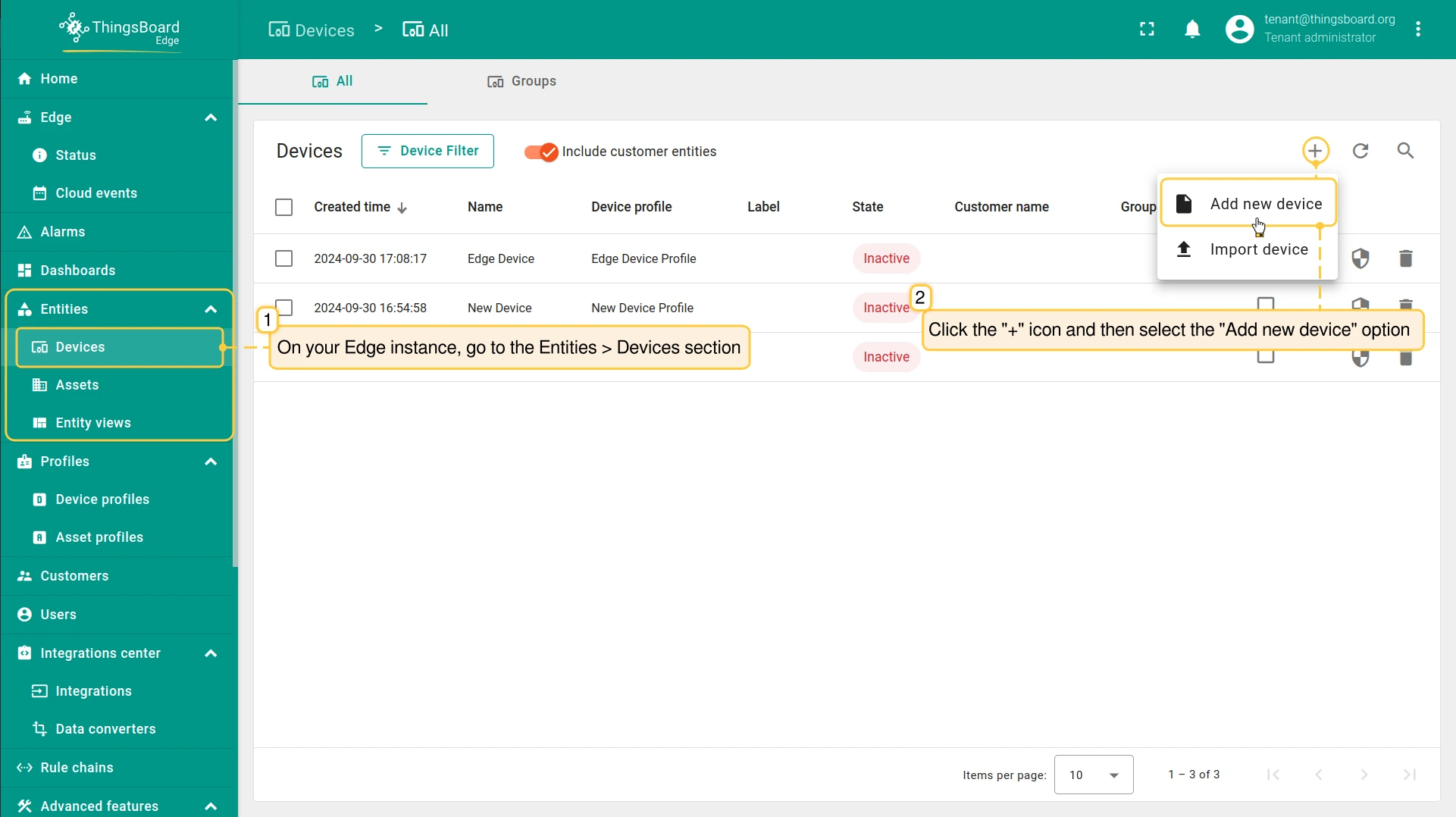Image resolution: width=1456 pixels, height=817 pixels.
Task: Manage credentials for Edge Device
Action: [1360, 258]
